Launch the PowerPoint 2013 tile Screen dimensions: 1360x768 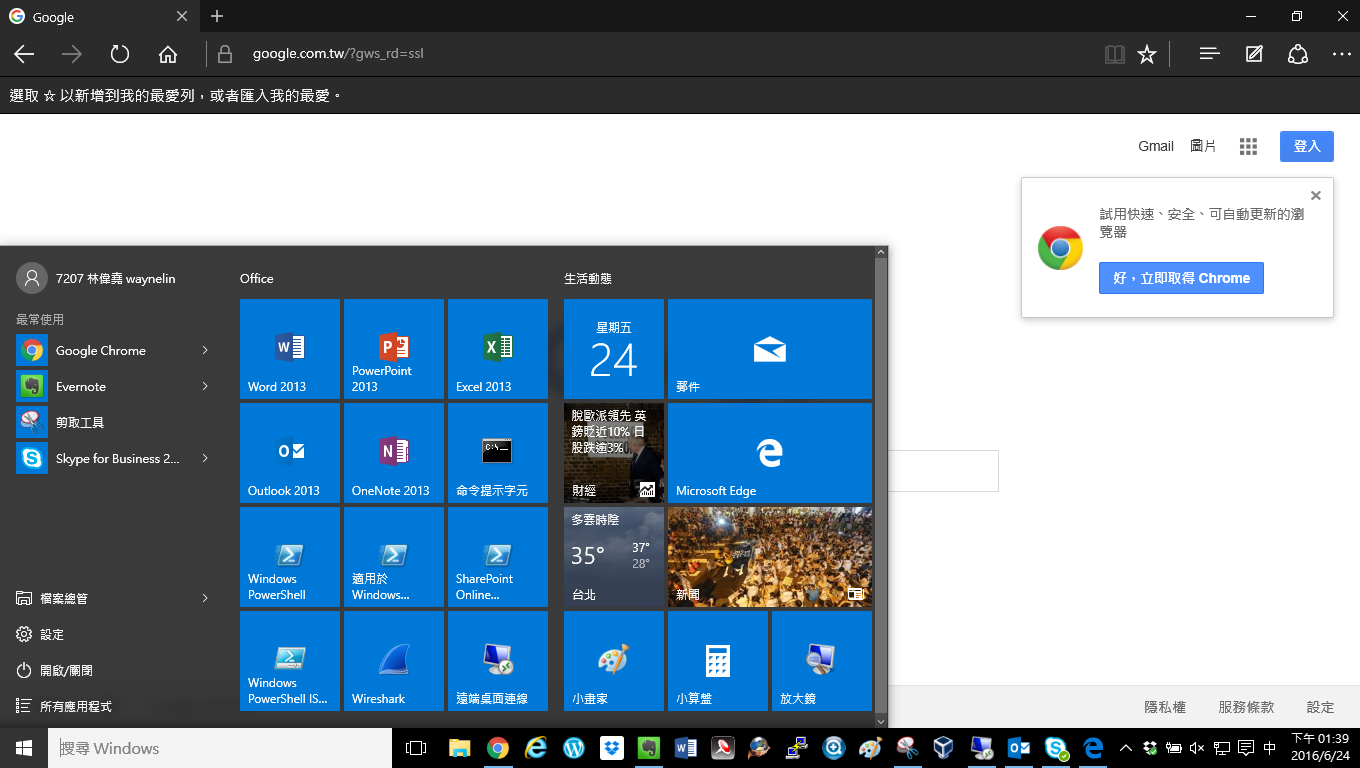[x=394, y=349]
